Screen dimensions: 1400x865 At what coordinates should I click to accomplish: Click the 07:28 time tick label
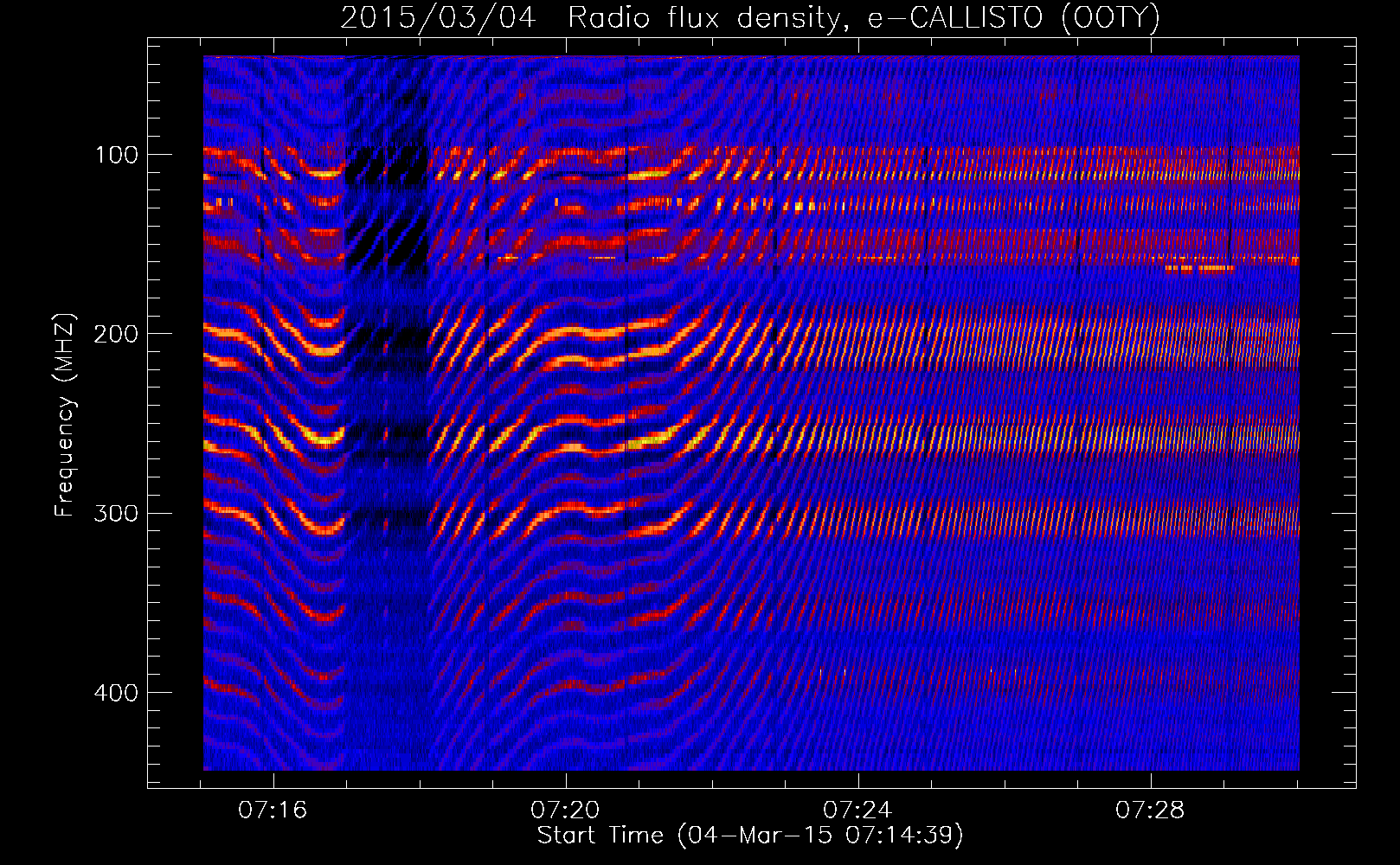coord(1150,811)
